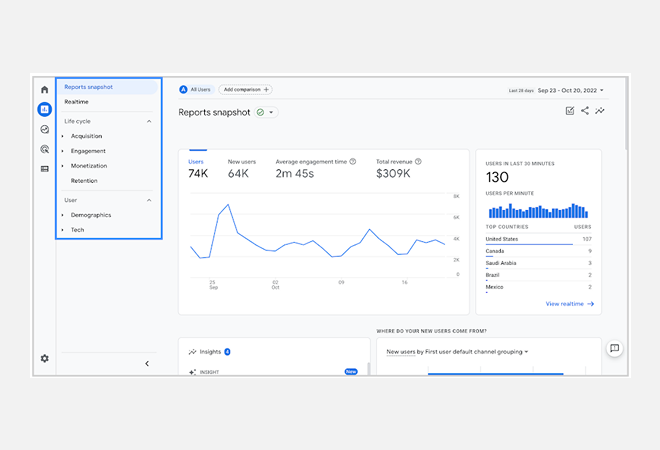Open the Customize report edit icon
Image resolution: width=660 pixels, height=450 pixels.
coord(570,111)
